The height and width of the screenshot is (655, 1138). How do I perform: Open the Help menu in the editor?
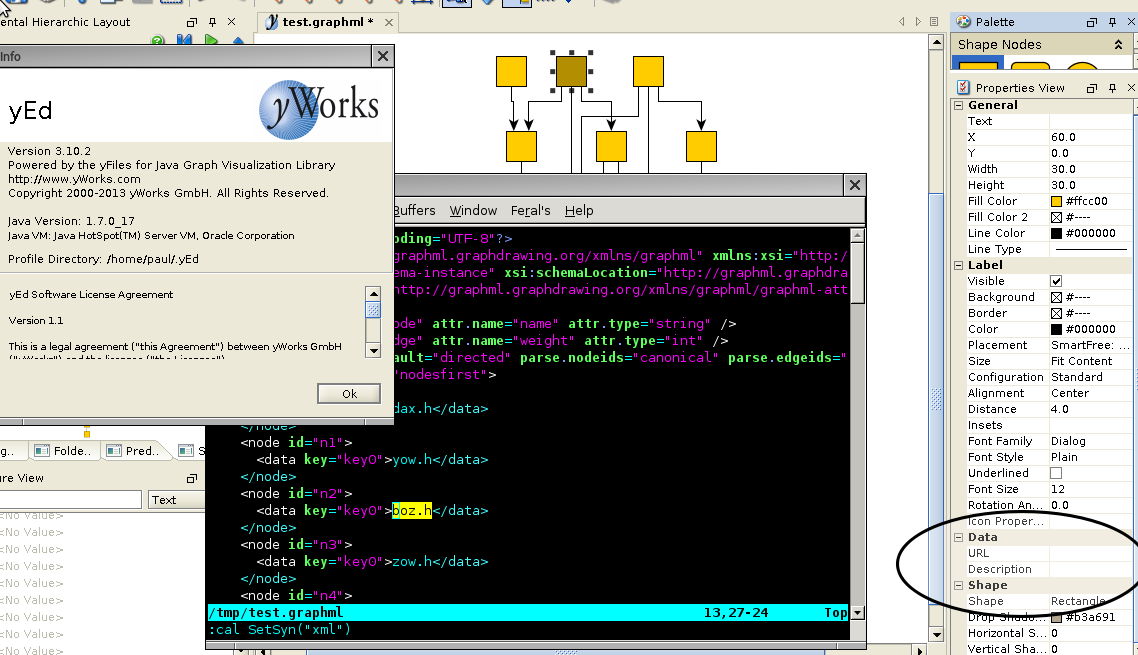point(579,211)
